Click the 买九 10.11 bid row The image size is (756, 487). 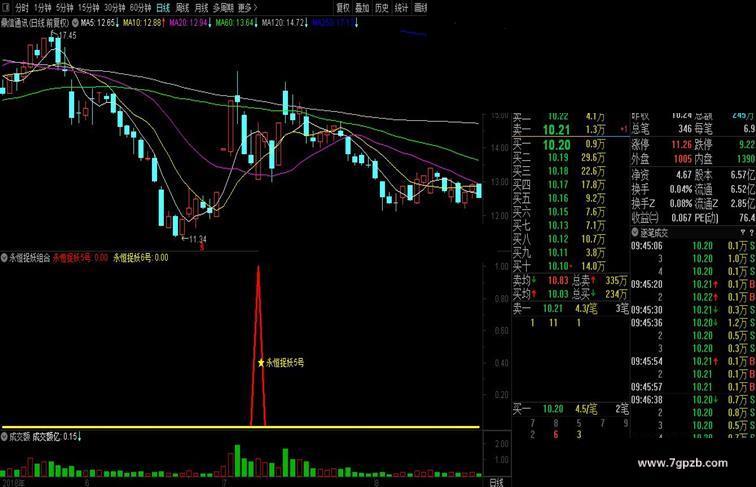click(570, 252)
